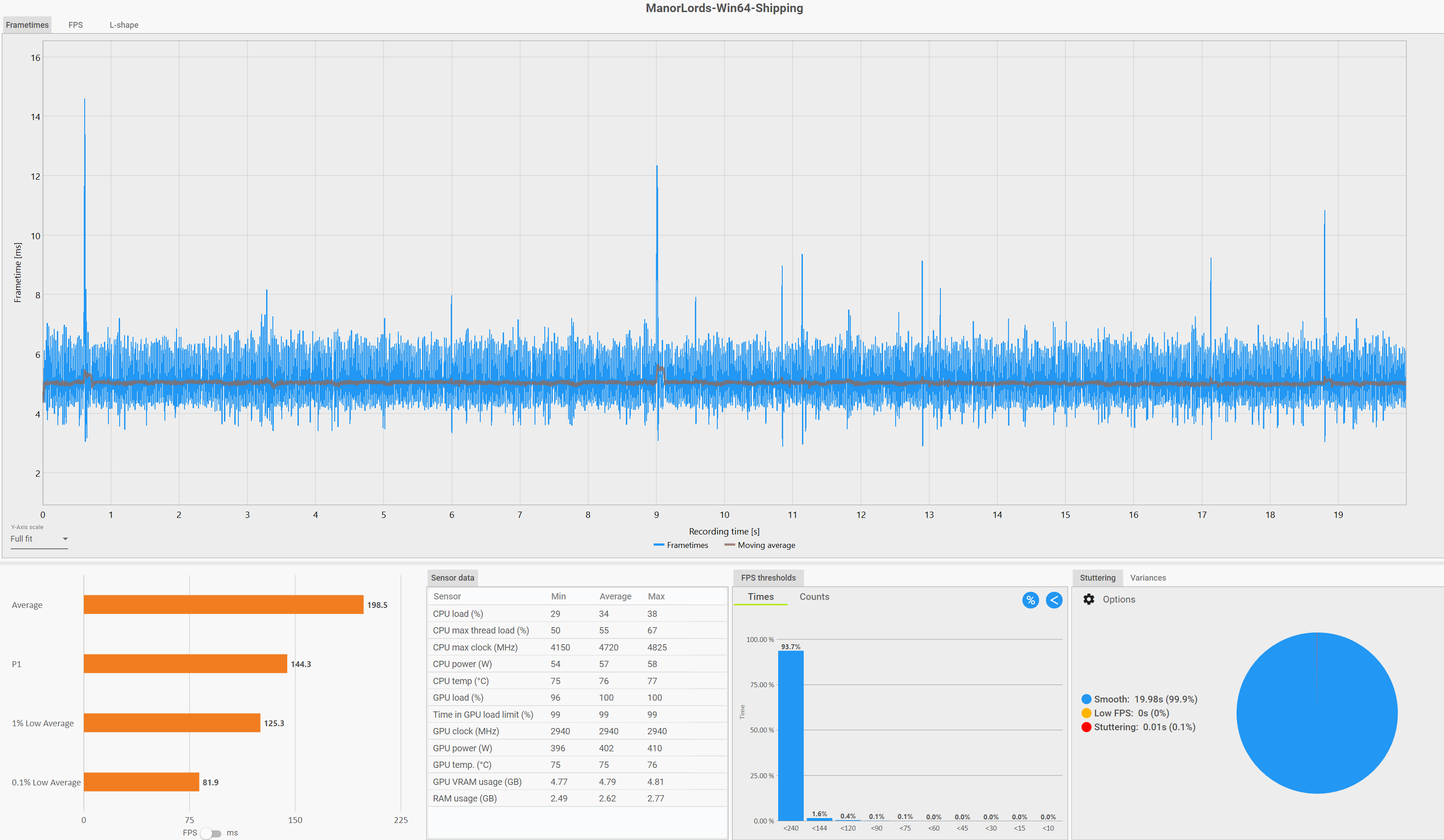Open the L-shape tab
This screenshot has height=840, width=1444.
point(124,25)
